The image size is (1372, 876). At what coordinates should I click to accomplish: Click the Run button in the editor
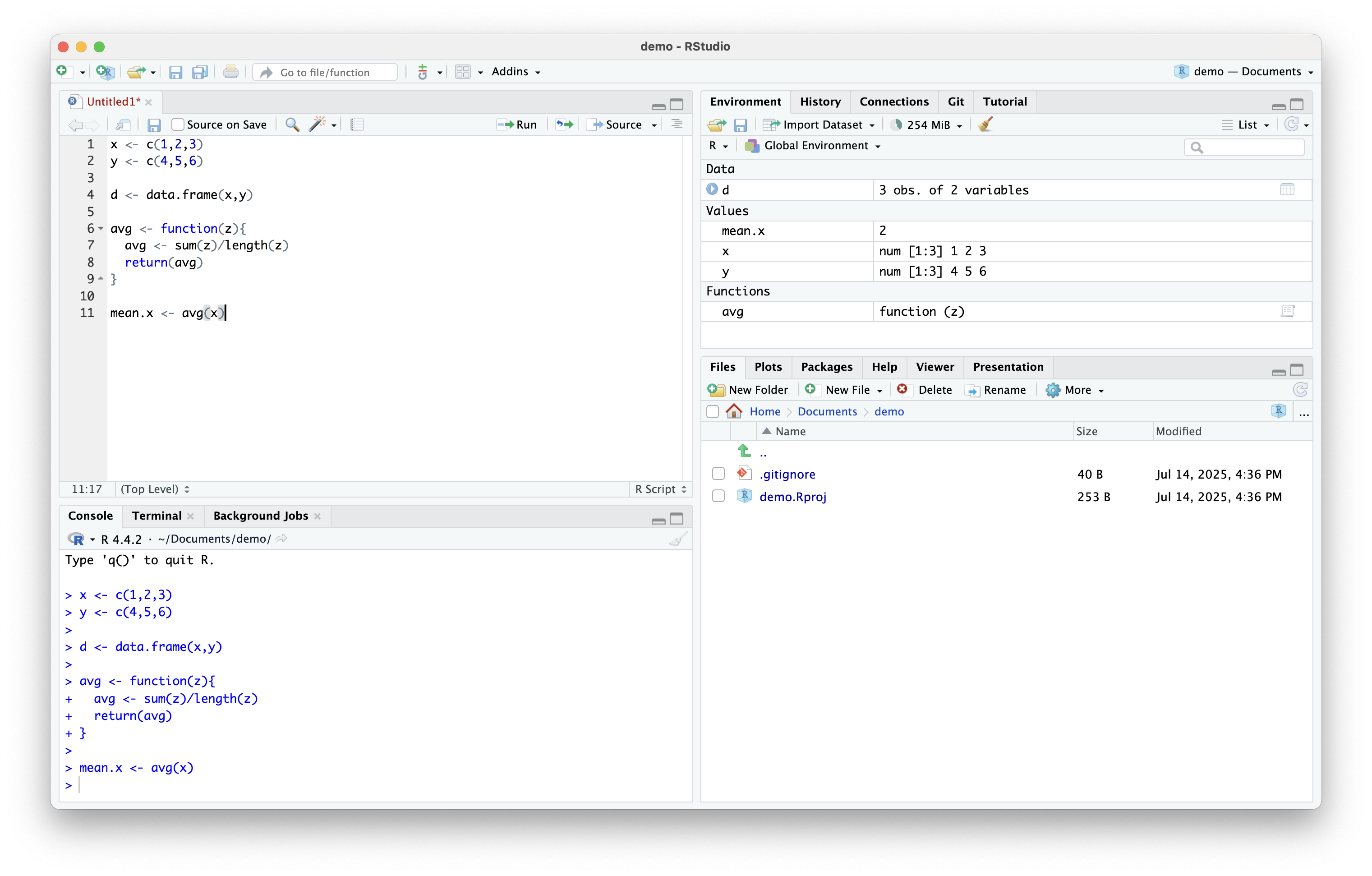pos(517,124)
